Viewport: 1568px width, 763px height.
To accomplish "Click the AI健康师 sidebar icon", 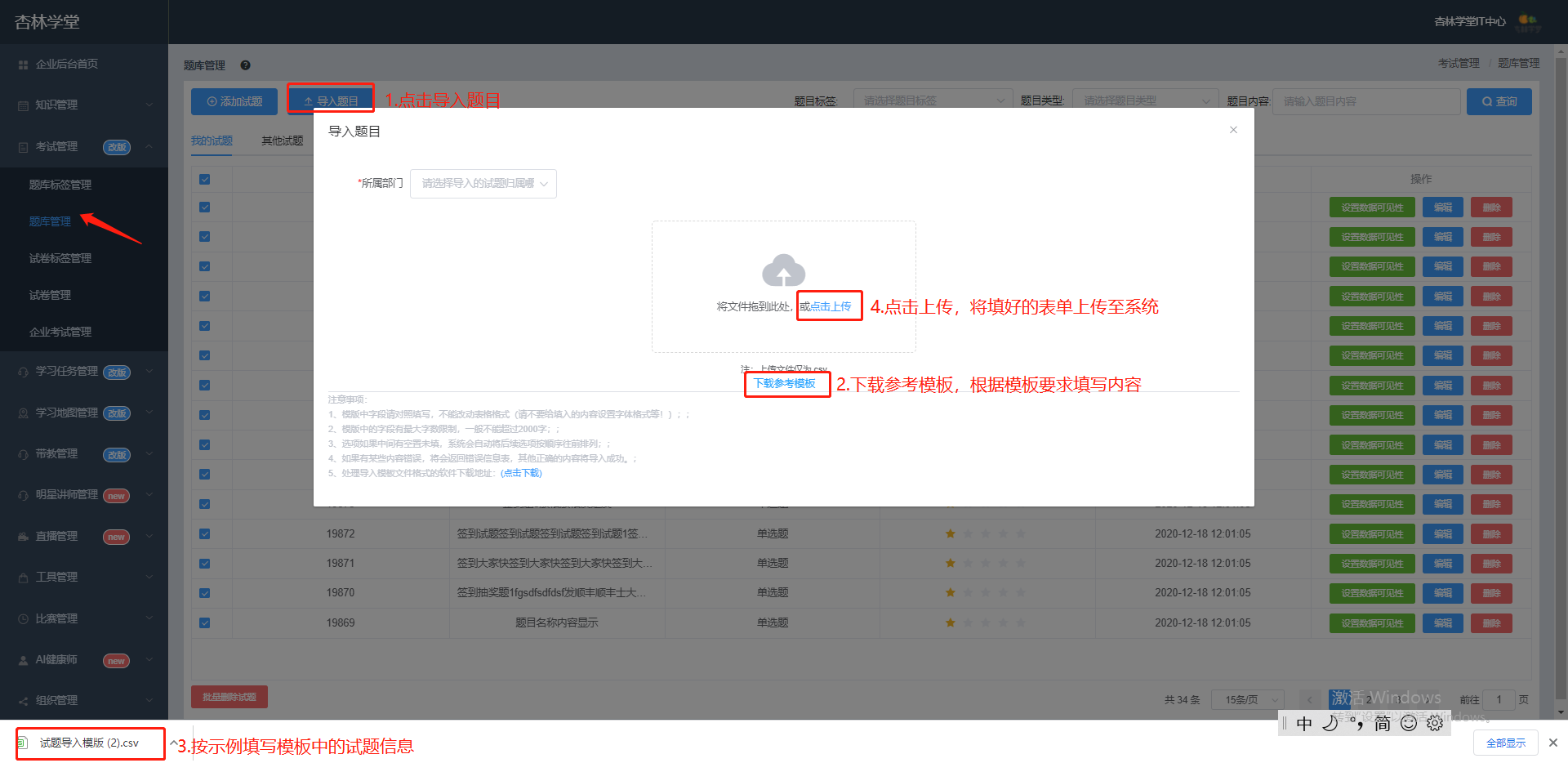I will point(23,660).
